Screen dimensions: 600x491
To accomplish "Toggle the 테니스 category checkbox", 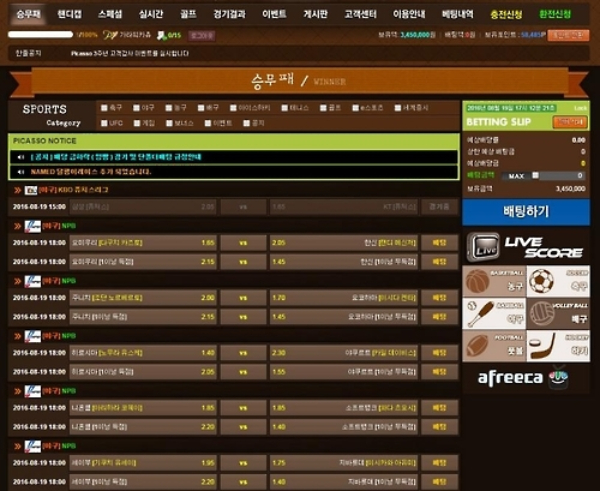I will [x=284, y=108].
